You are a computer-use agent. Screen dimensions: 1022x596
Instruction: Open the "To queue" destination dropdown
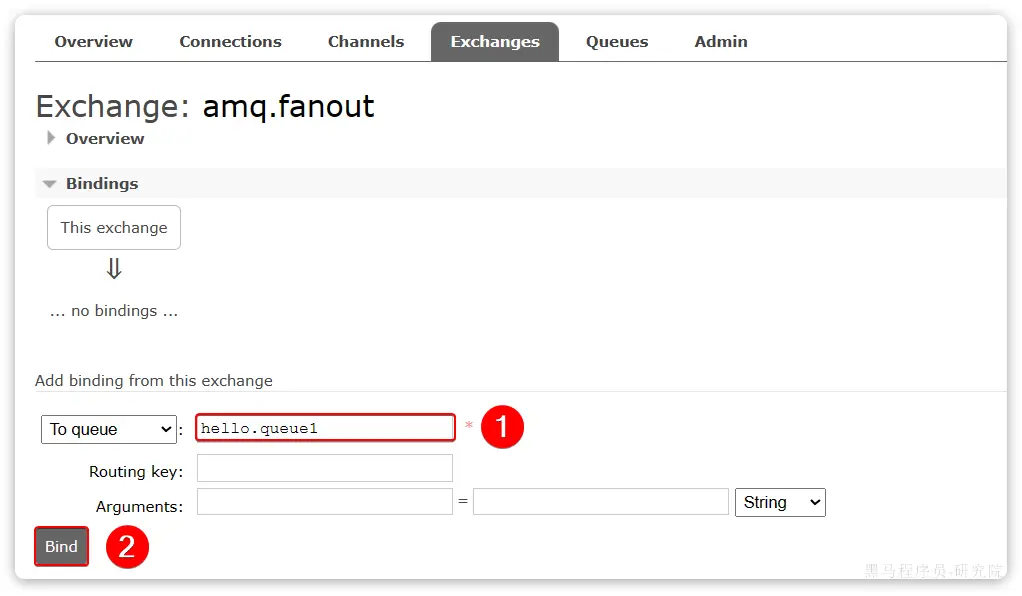coord(109,429)
